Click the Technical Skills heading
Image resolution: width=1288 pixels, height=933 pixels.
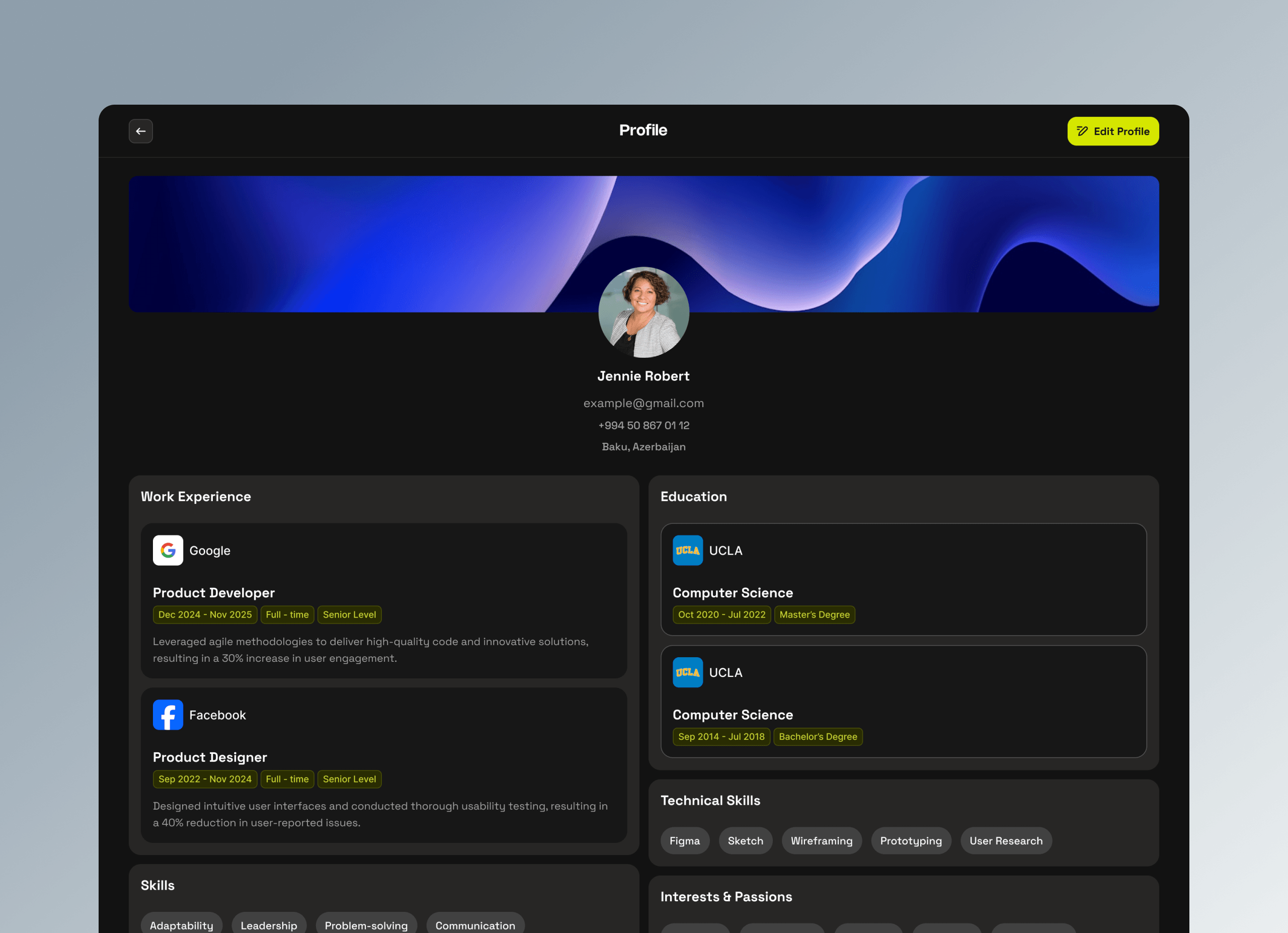tap(710, 801)
